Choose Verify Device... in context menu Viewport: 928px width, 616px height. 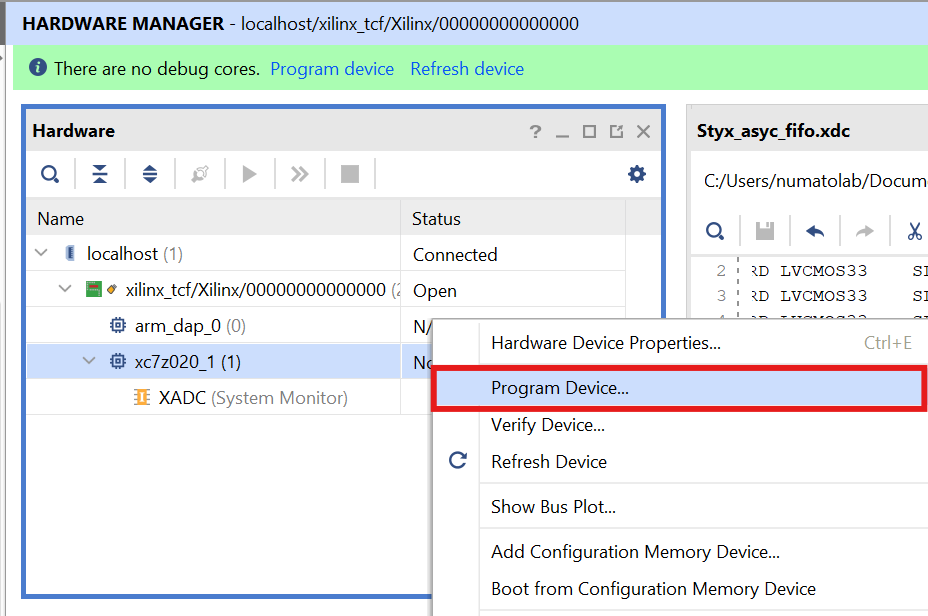[x=548, y=425]
